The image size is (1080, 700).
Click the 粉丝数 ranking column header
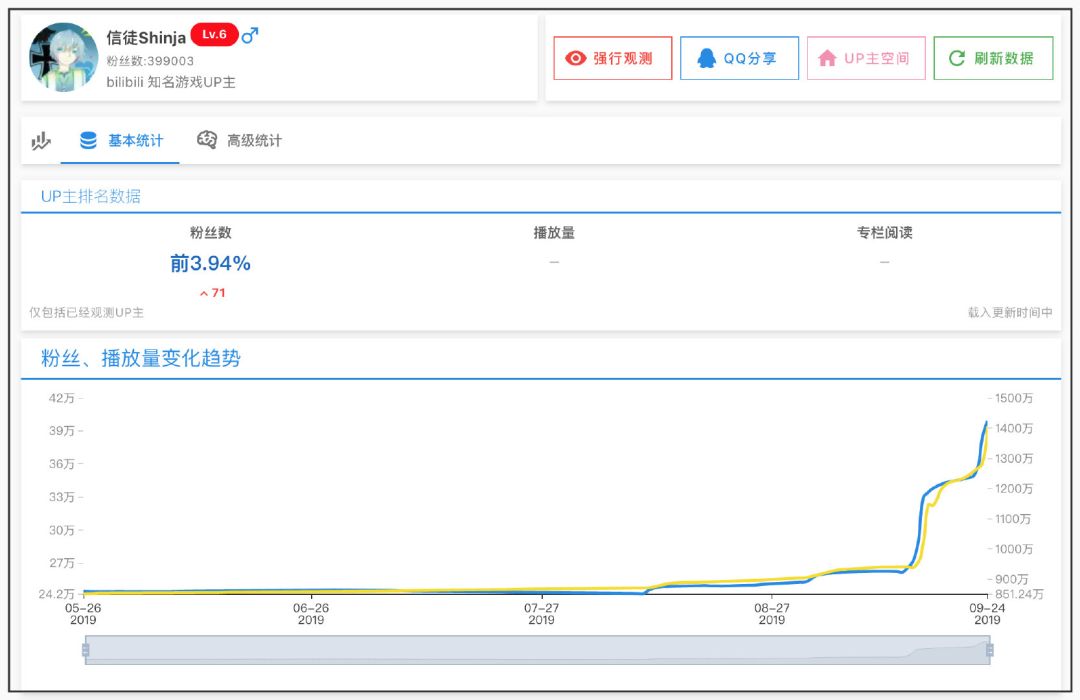pyautogui.click(x=210, y=233)
